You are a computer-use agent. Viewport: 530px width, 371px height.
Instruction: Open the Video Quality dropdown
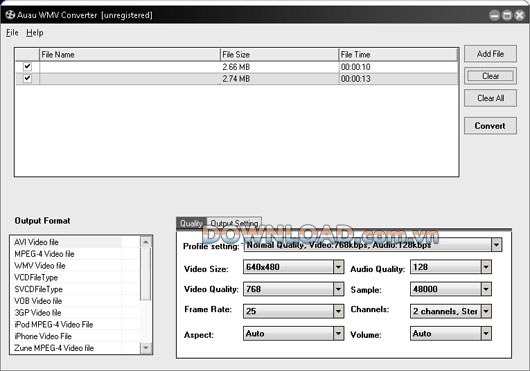click(x=338, y=289)
